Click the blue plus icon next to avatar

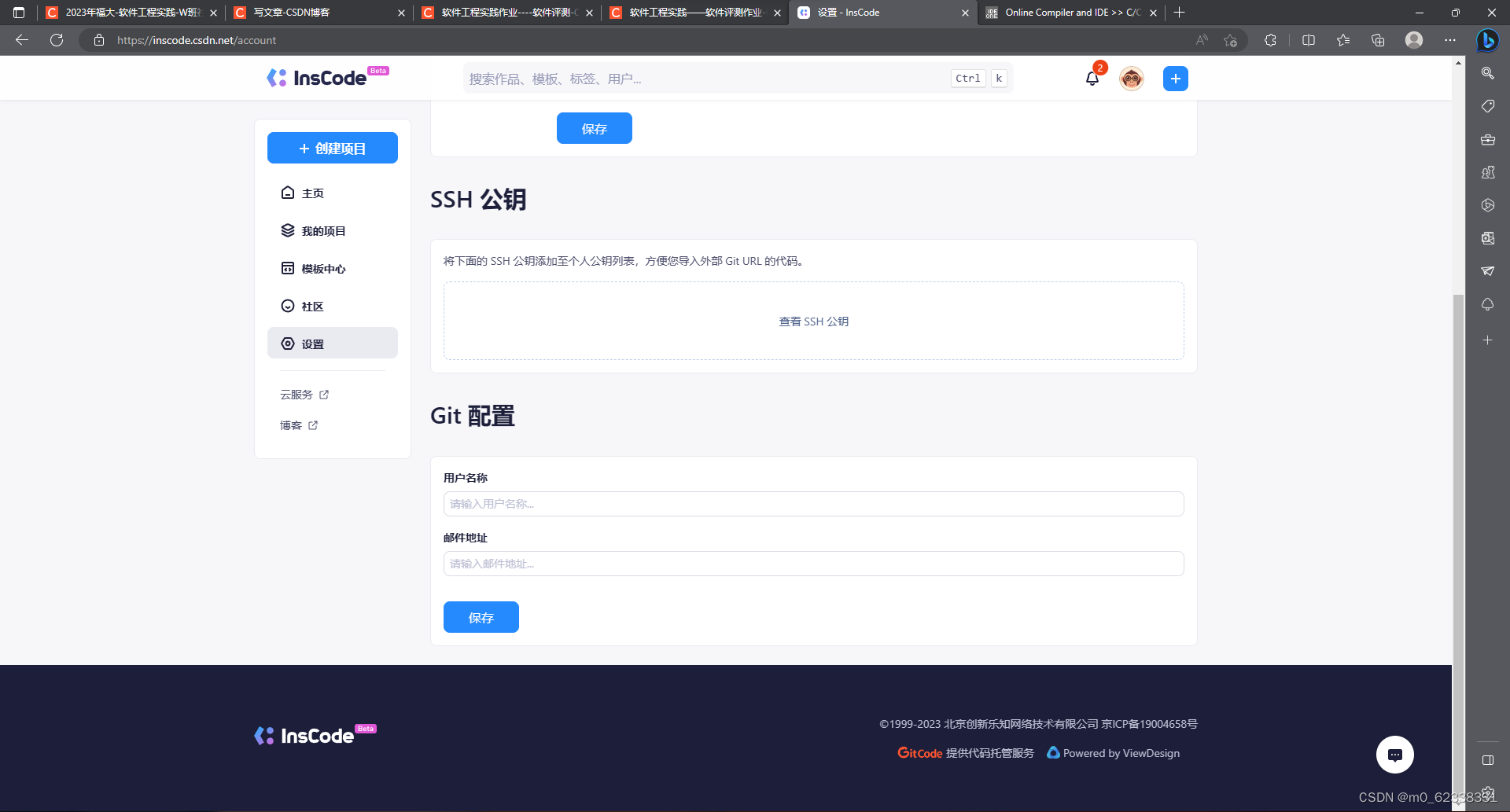(x=1175, y=79)
